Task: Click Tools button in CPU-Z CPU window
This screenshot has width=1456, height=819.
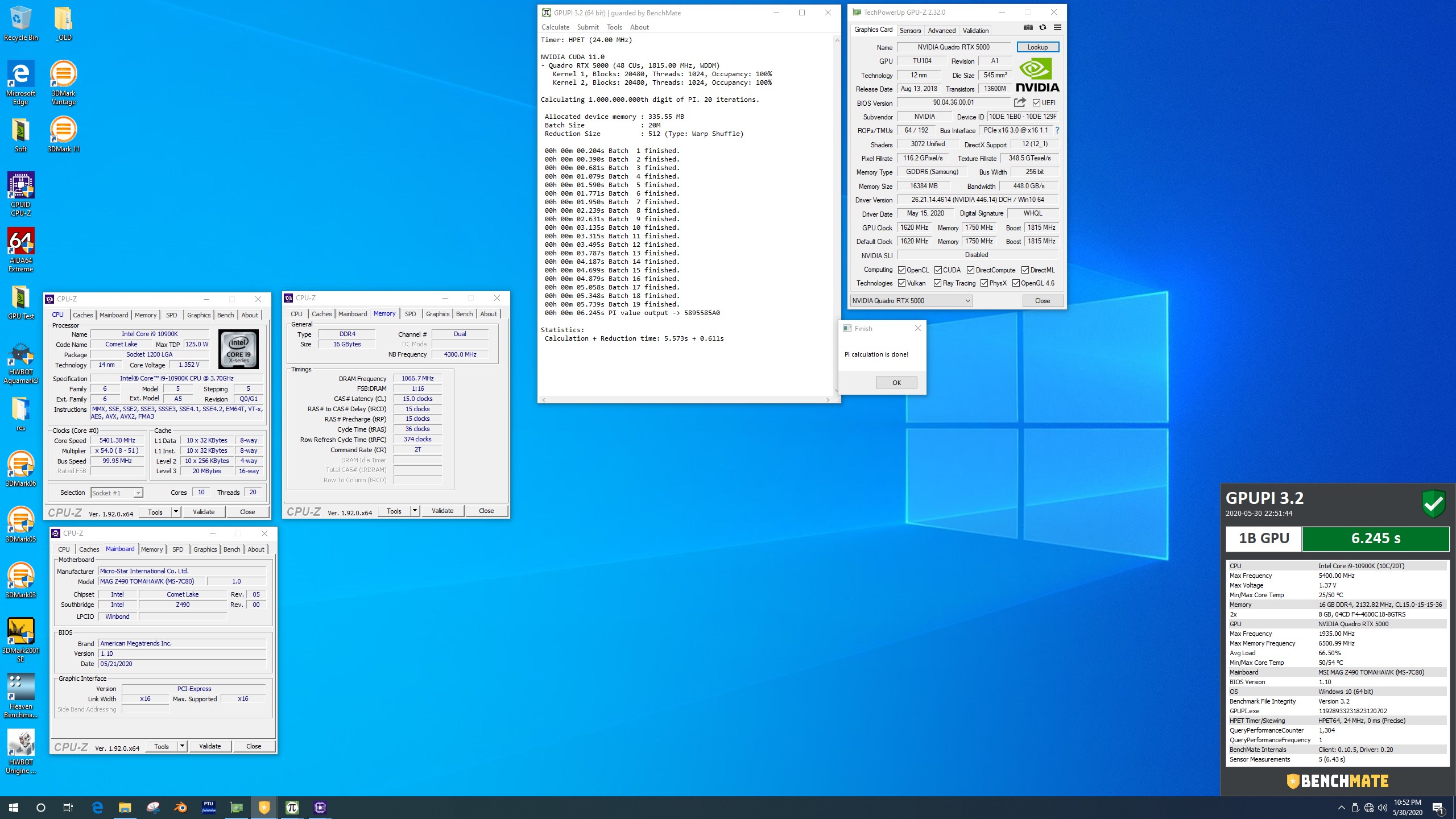Action: tap(155, 512)
